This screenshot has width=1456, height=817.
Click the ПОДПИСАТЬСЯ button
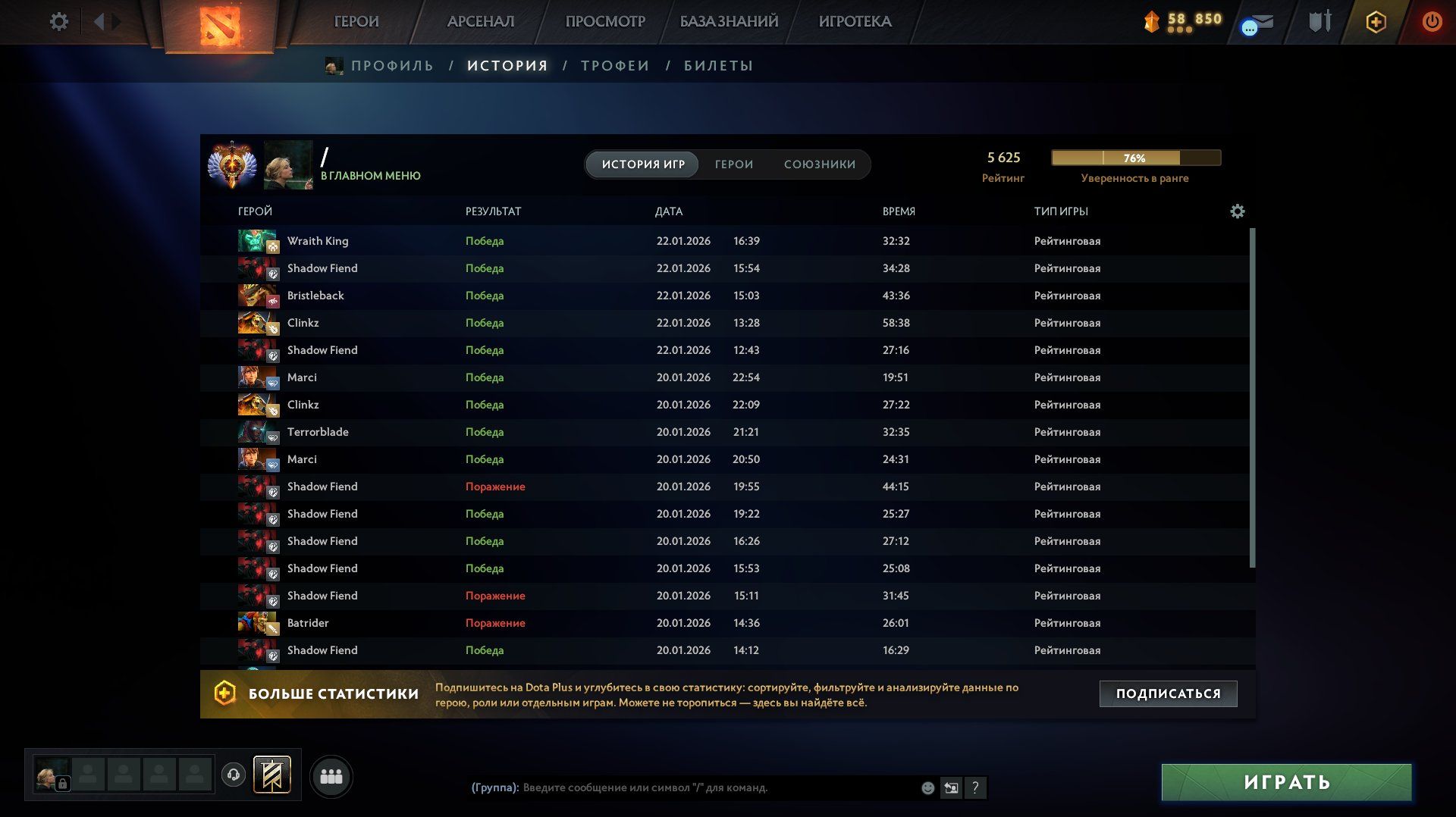pyautogui.click(x=1169, y=693)
